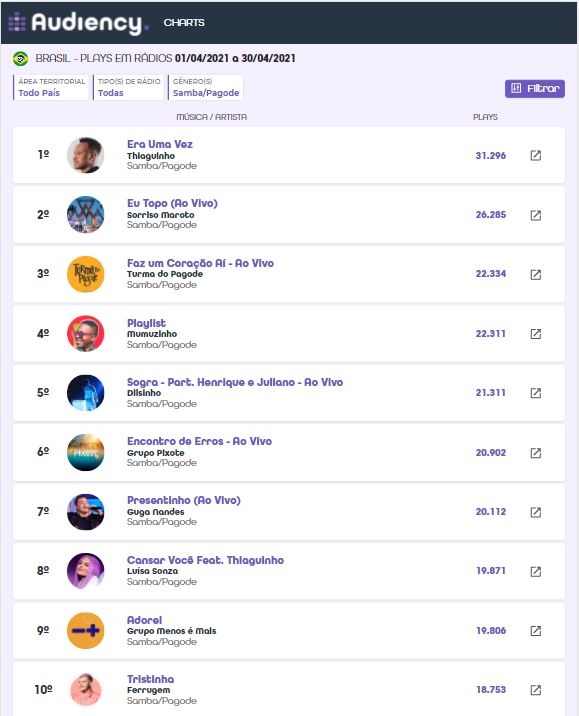The image size is (579, 716).
Task: Click the Audiency logo
Action: click(78, 22)
